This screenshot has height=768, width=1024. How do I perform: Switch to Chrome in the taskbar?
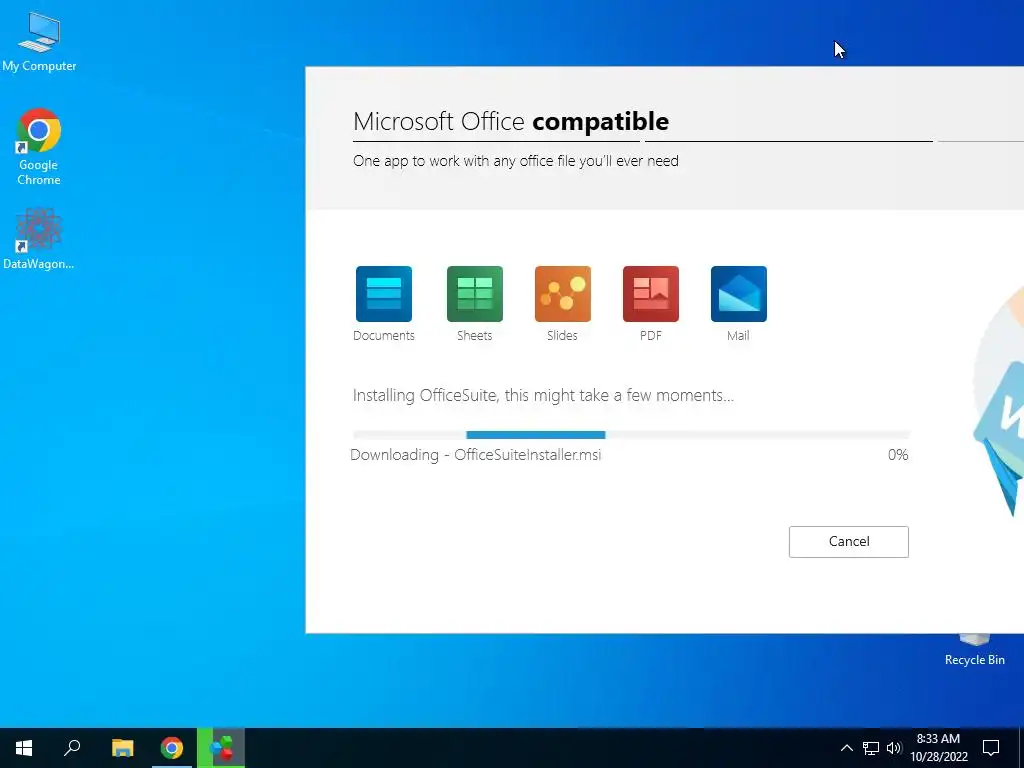(172, 748)
